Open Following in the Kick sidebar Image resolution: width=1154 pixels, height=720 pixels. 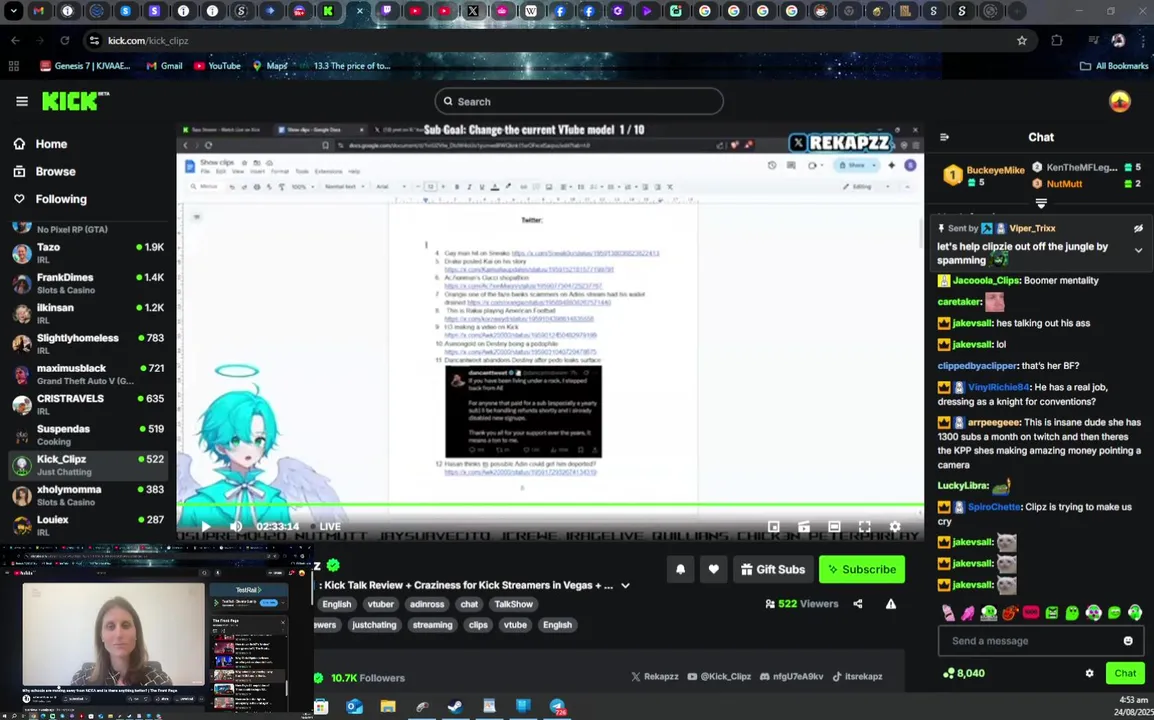61,199
